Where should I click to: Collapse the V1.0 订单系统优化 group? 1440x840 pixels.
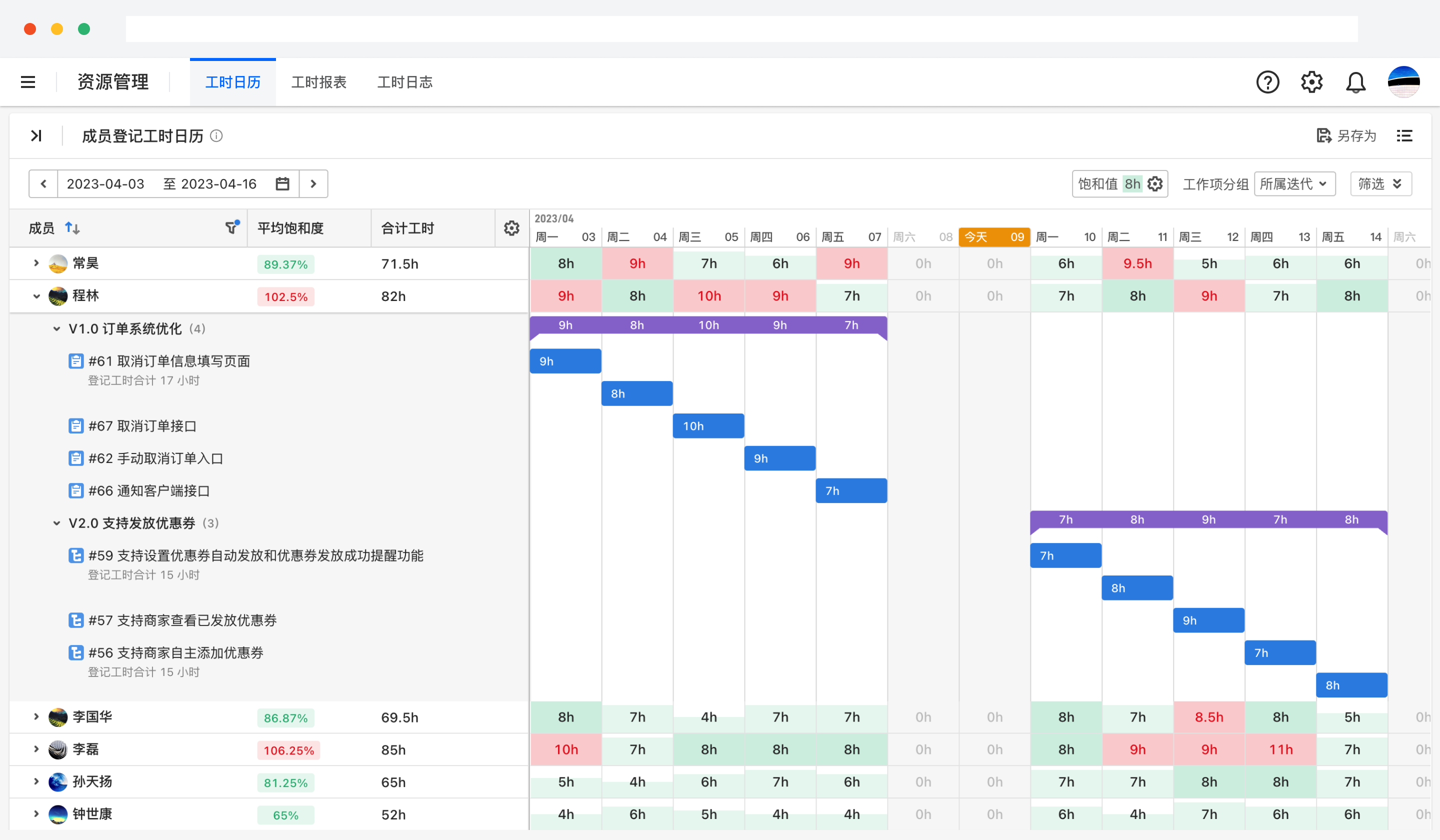pos(56,328)
